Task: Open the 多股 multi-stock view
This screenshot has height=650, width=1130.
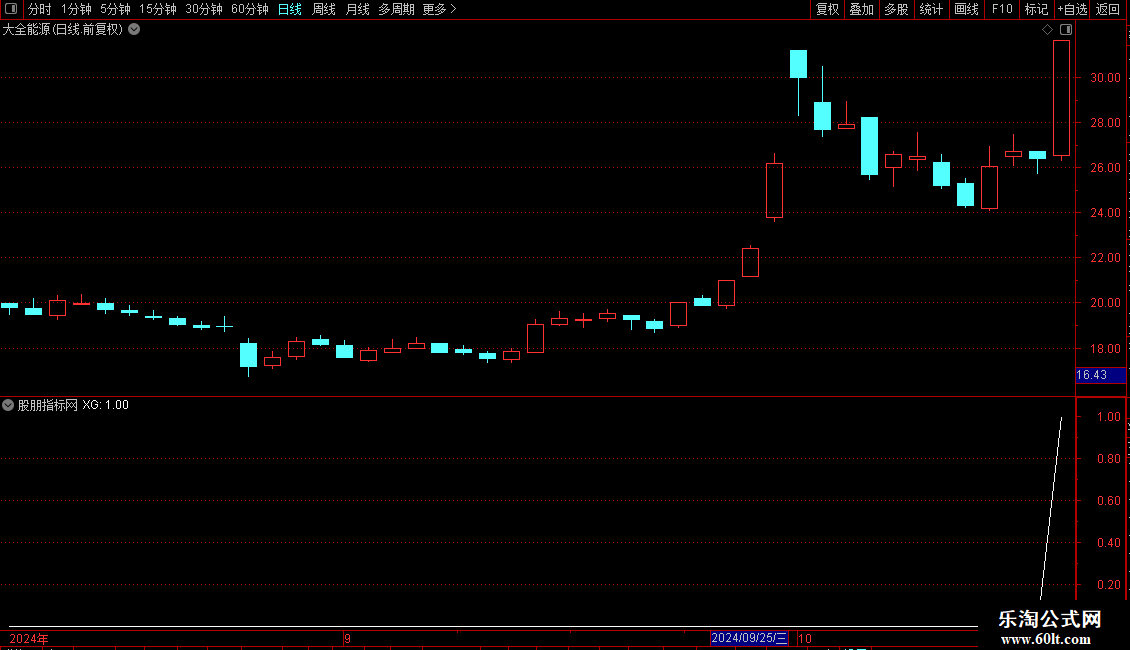Action: point(896,9)
